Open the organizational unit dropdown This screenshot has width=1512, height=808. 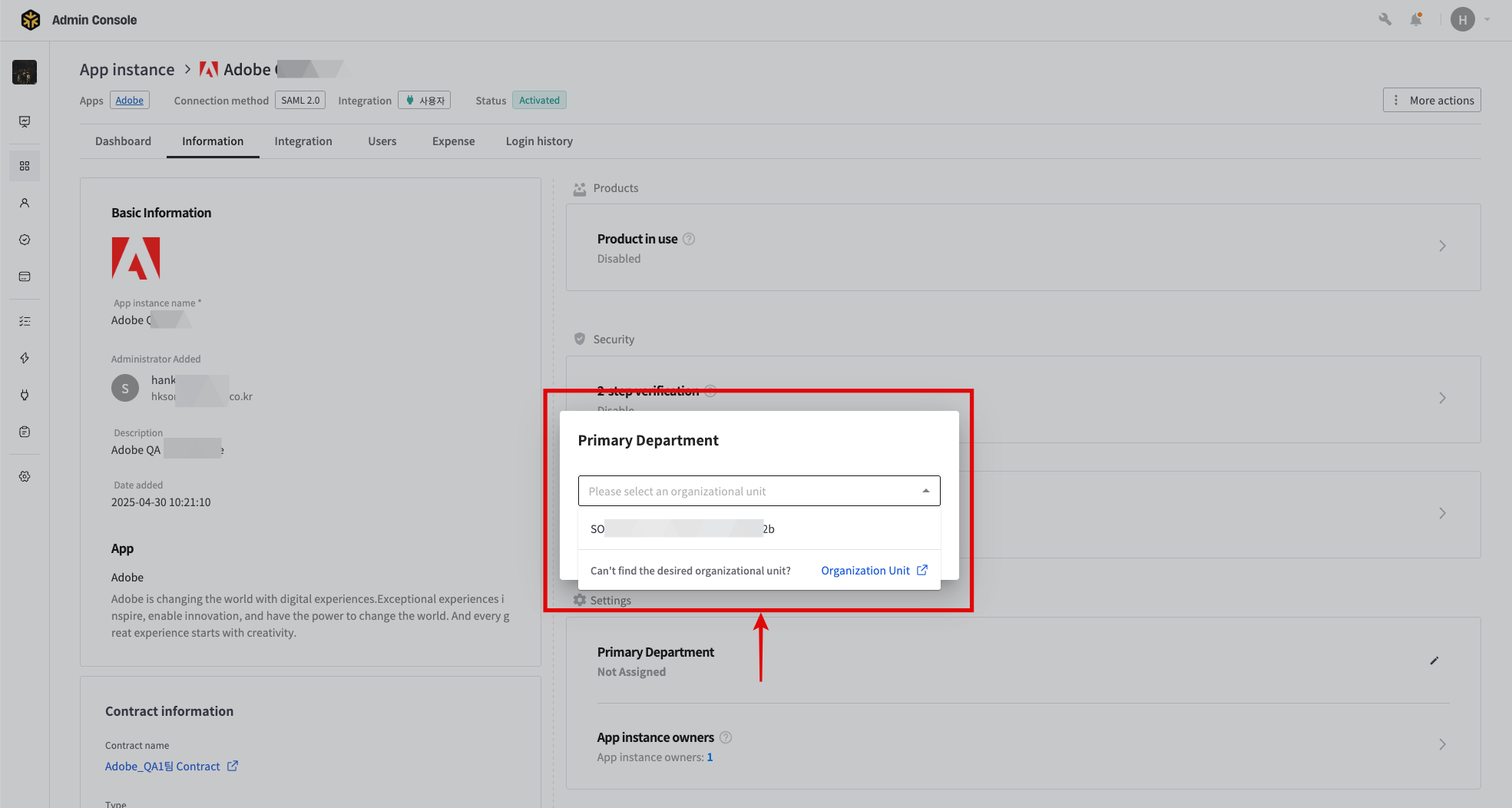tap(759, 491)
